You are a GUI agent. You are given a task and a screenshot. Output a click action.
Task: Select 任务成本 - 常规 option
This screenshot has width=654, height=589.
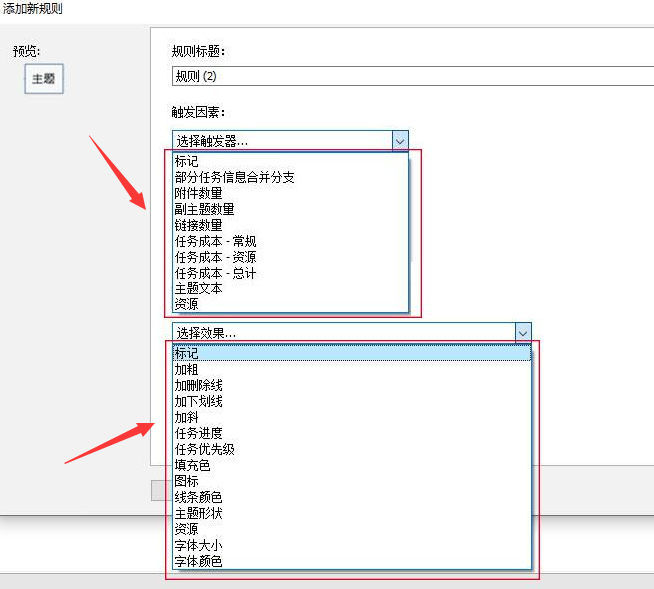(x=290, y=241)
